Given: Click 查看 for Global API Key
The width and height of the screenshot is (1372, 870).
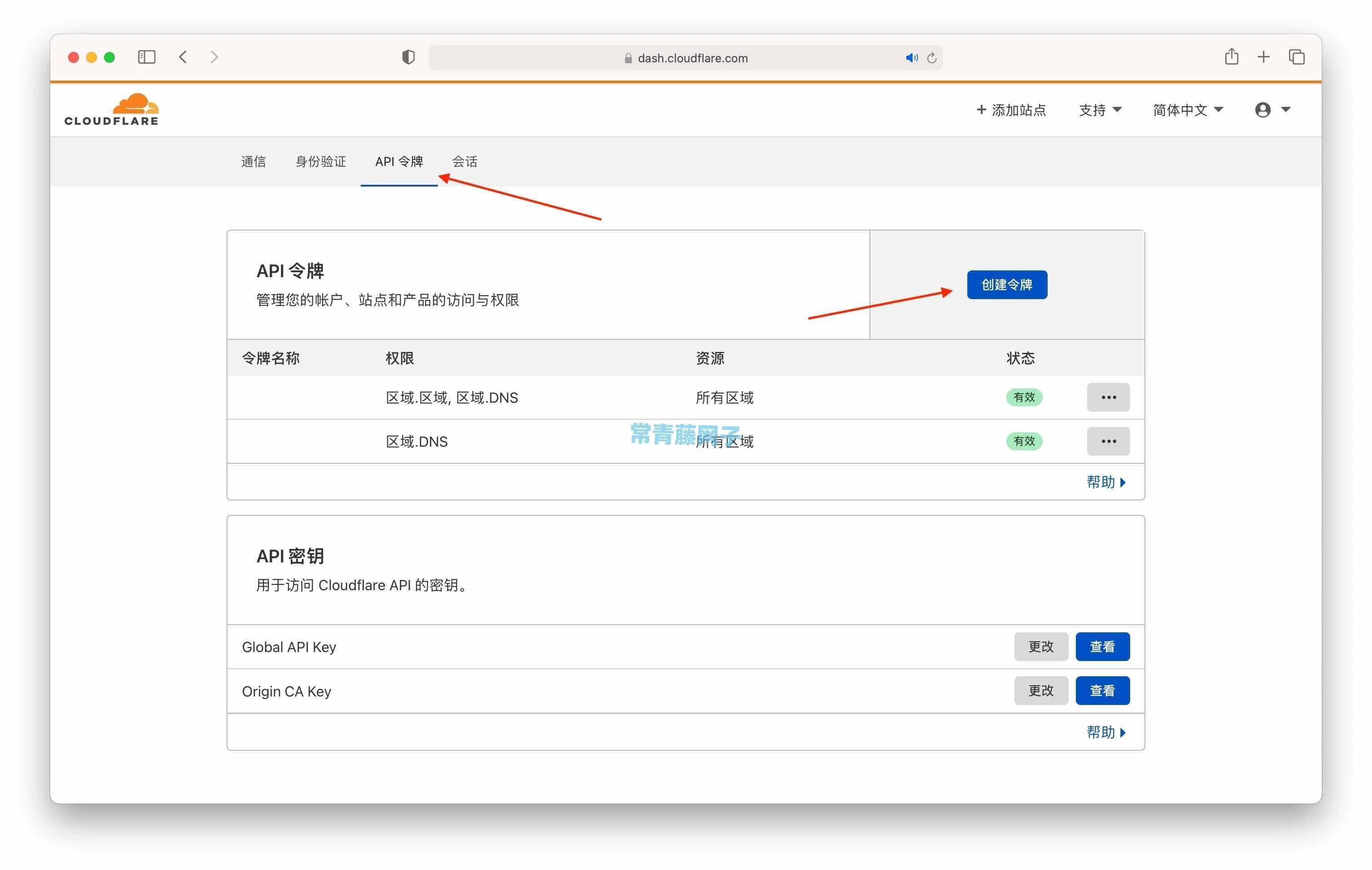Looking at the screenshot, I should pyautogui.click(x=1102, y=647).
